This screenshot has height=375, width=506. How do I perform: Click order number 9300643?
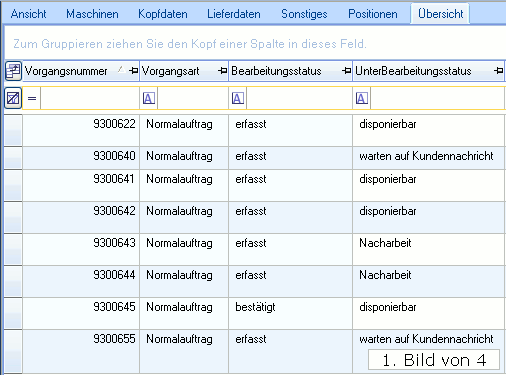[x=114, y=243]
